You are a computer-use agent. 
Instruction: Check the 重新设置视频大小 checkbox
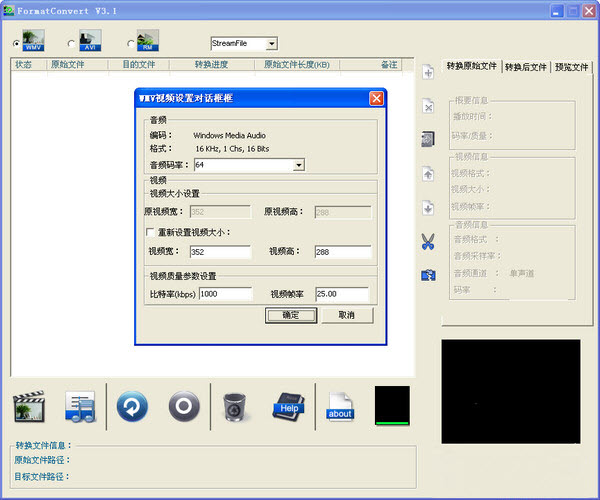[x=150, y=232]
